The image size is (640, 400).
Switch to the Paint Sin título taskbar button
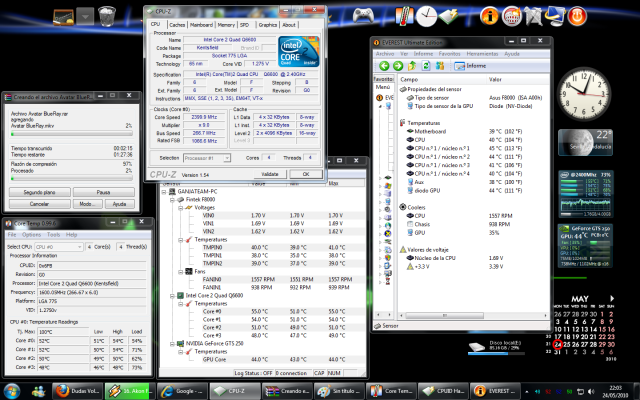point(339,391)
